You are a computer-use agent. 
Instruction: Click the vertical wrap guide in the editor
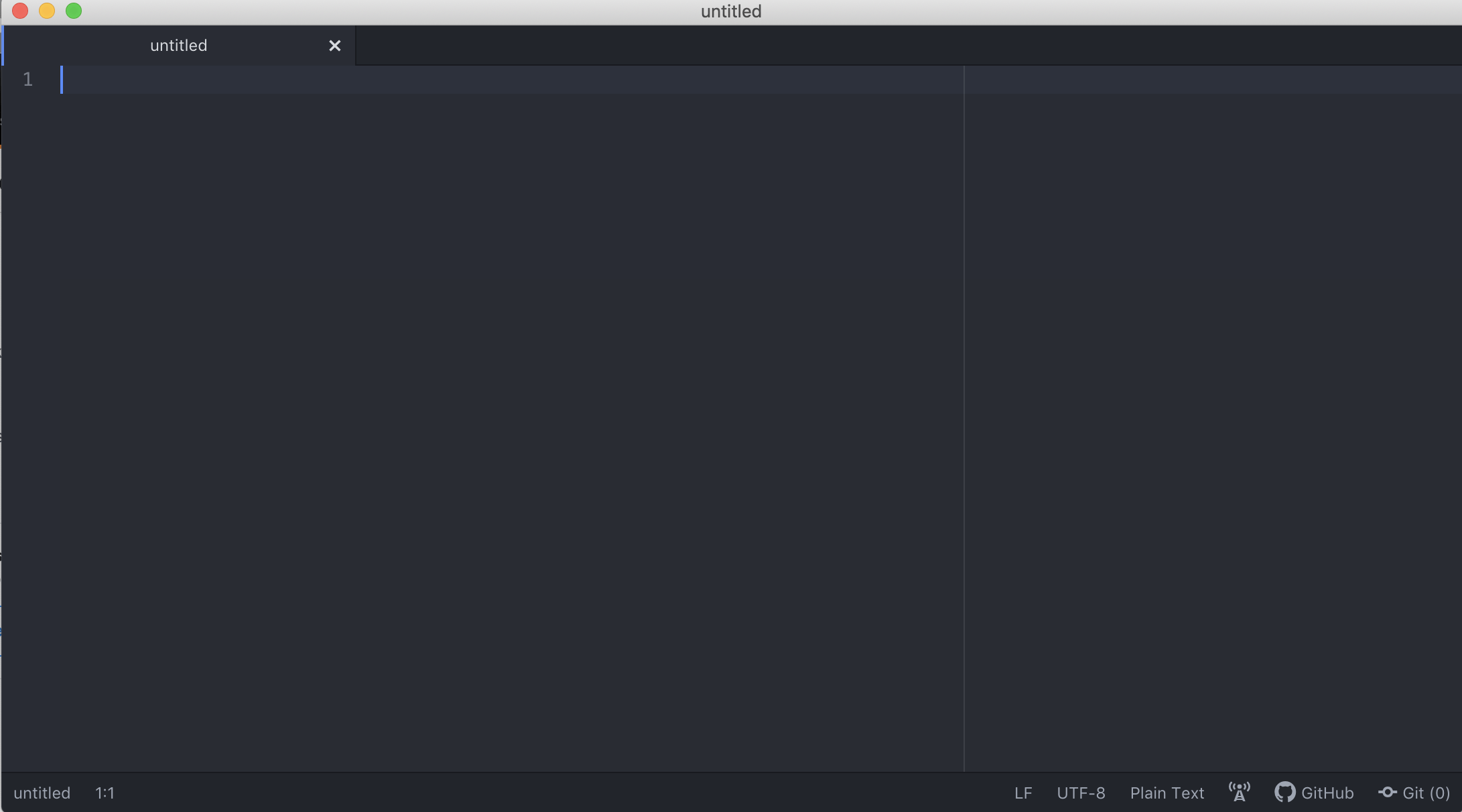965,402
